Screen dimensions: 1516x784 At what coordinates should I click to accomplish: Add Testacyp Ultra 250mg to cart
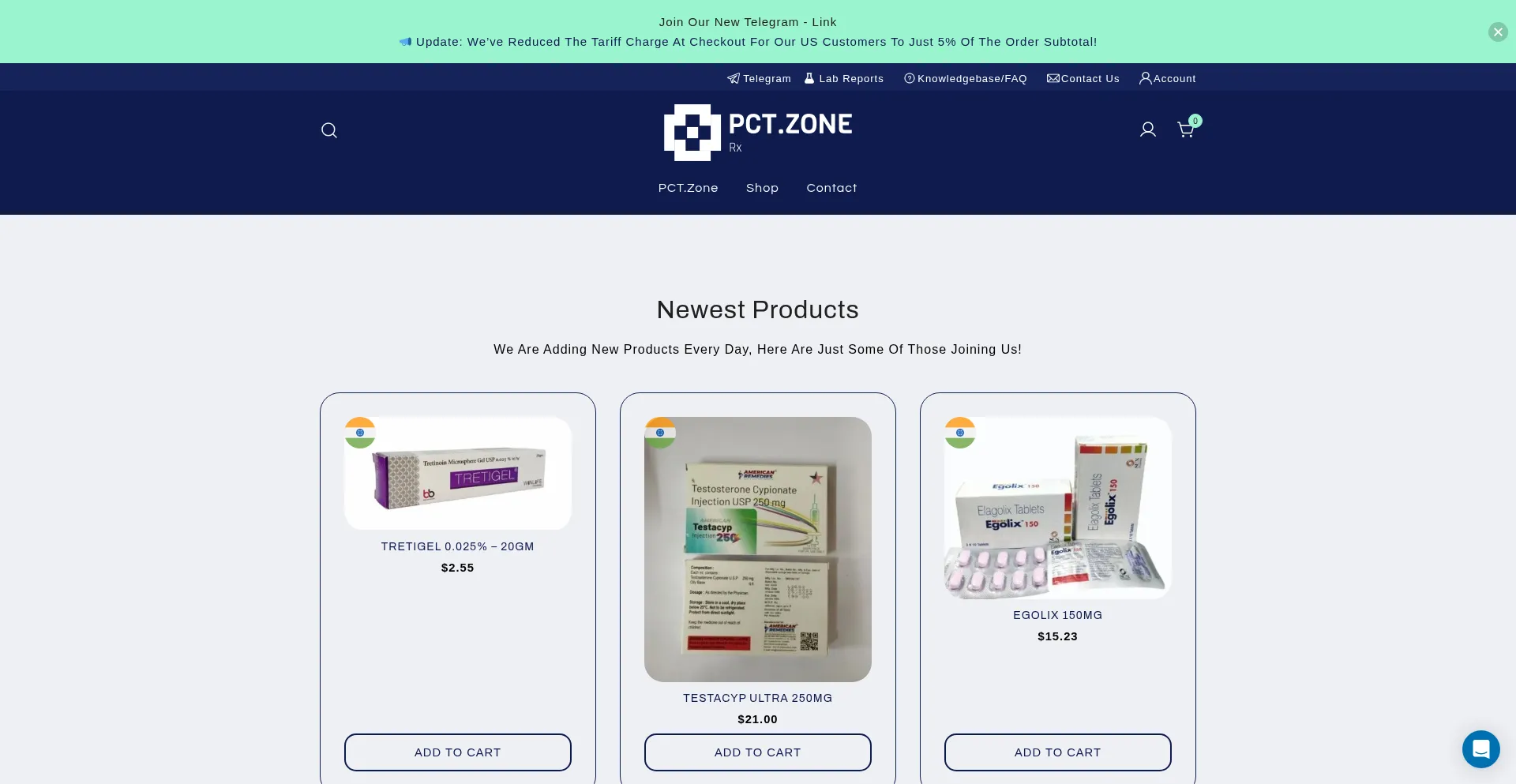coord(758,752)
